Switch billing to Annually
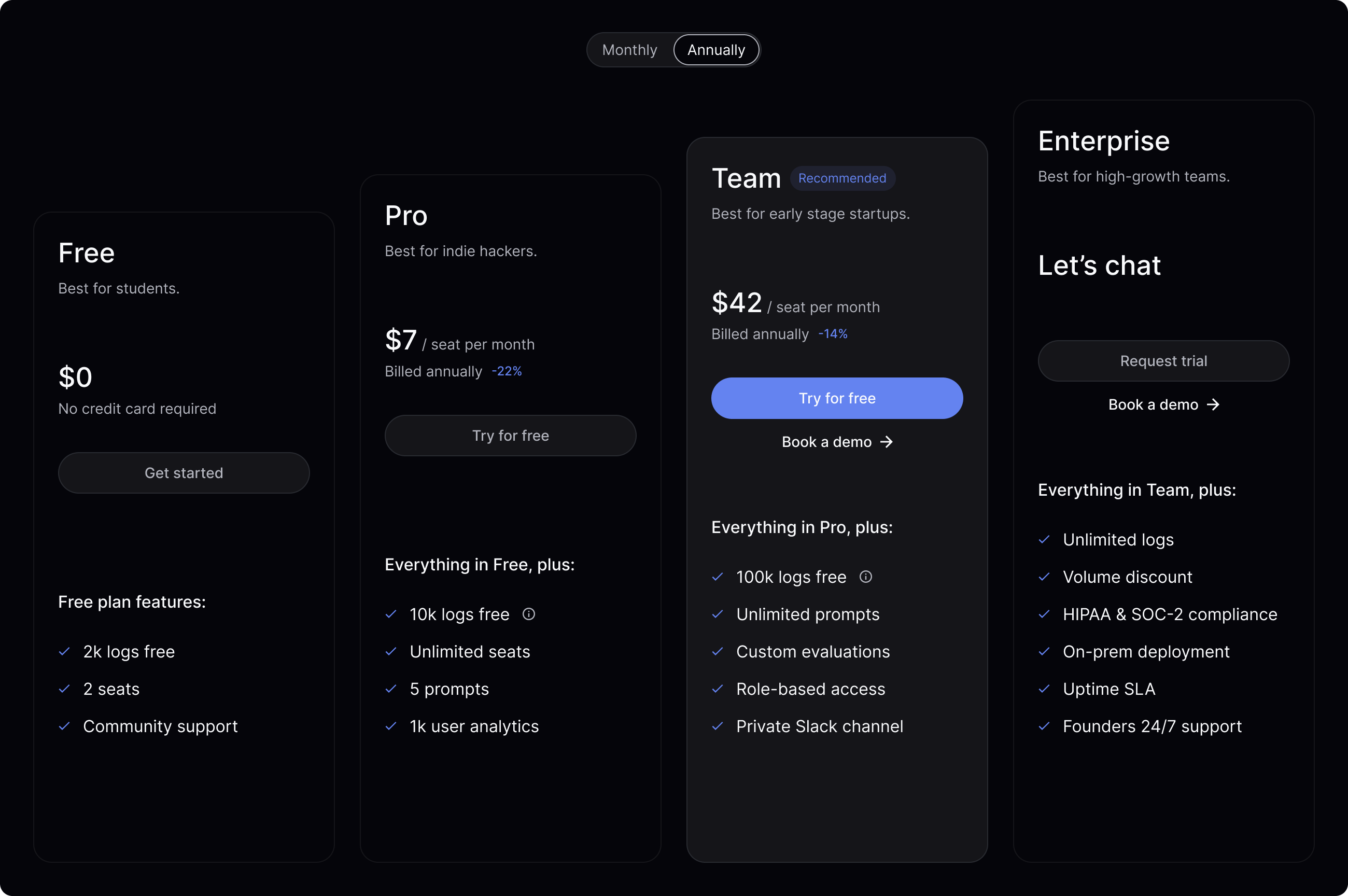This screenshot has height=896, width=1348. [715, 50]
